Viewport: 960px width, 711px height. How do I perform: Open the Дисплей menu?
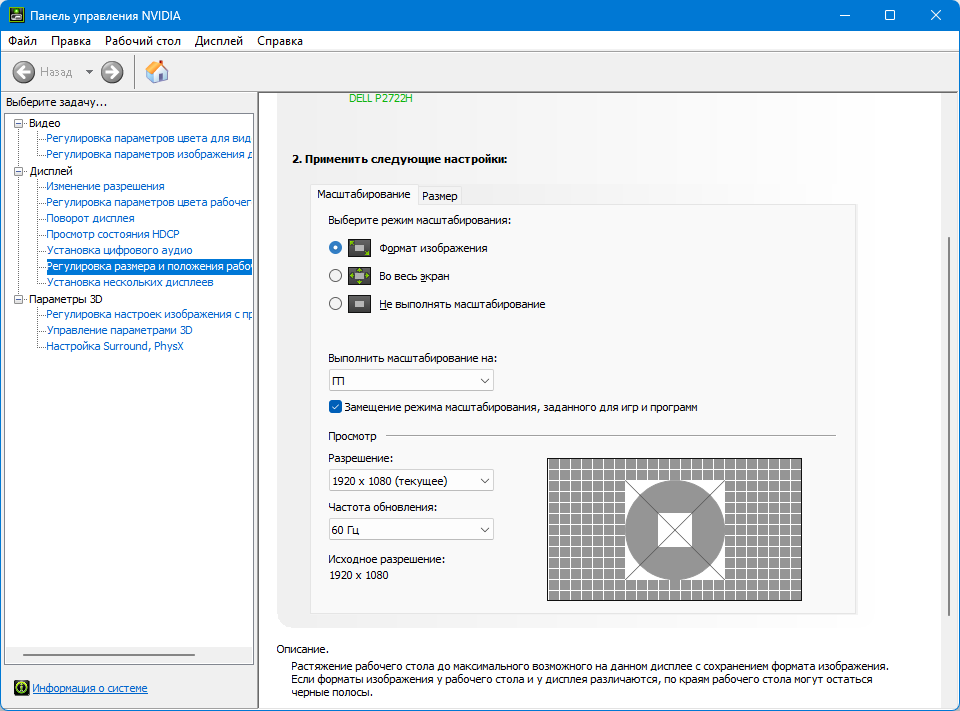219,41
